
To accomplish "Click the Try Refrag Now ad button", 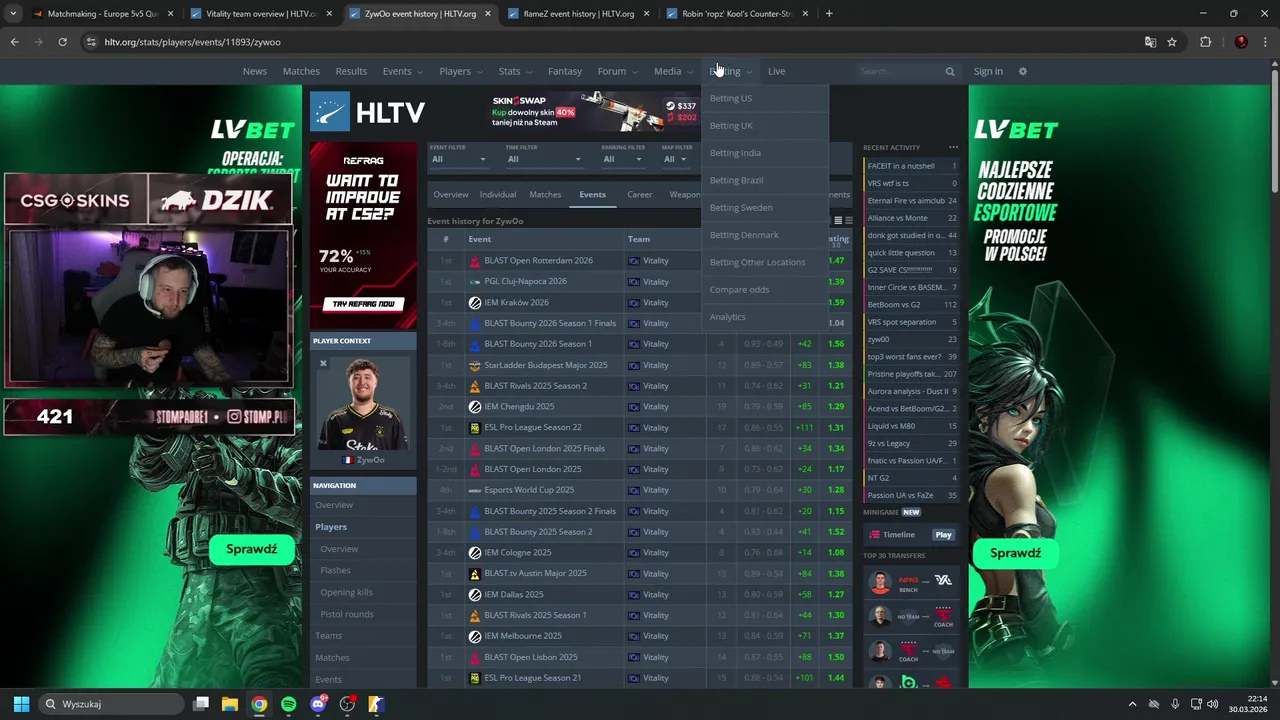I will coord(363,304).
